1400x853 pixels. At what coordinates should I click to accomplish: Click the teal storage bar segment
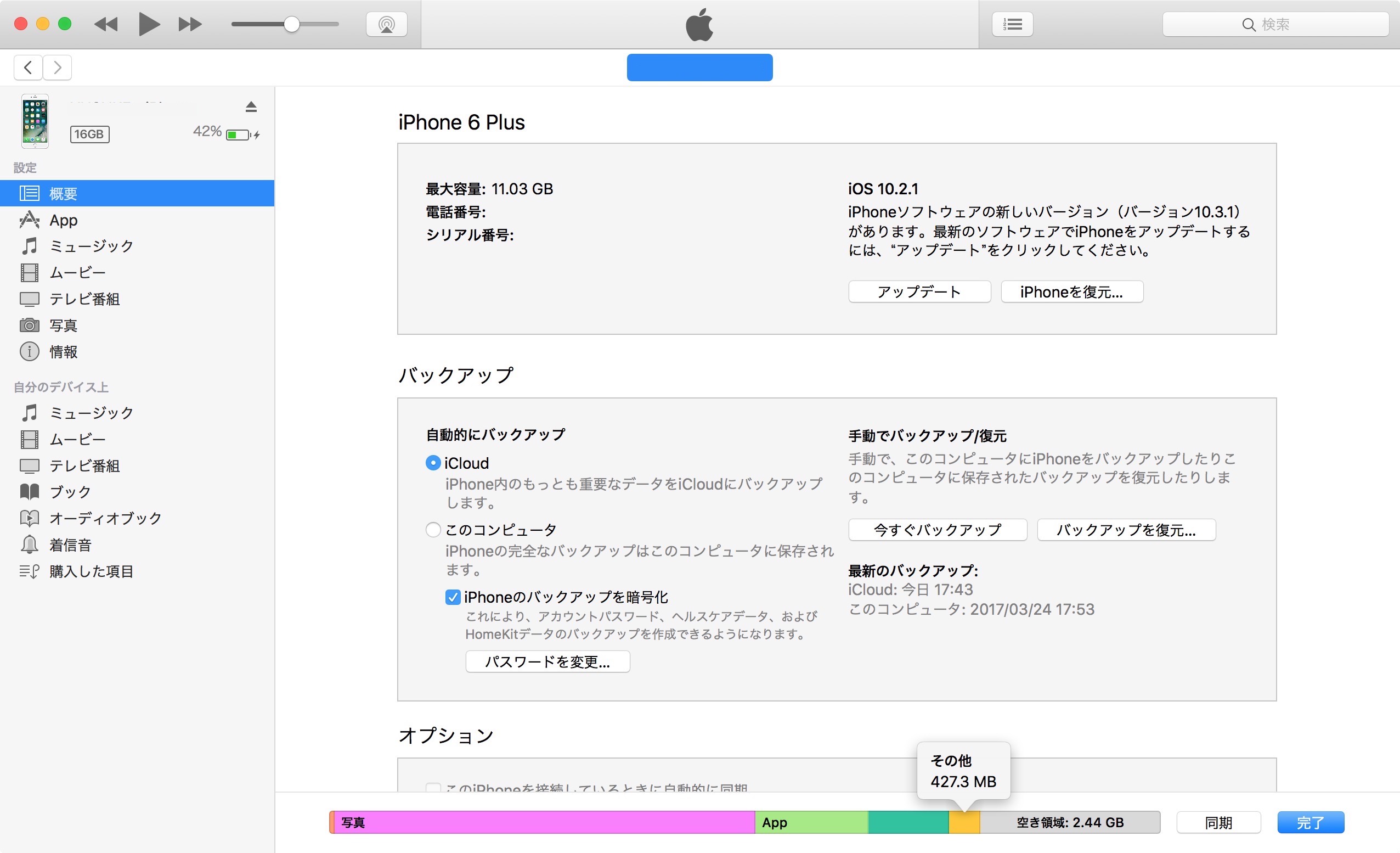908,822
